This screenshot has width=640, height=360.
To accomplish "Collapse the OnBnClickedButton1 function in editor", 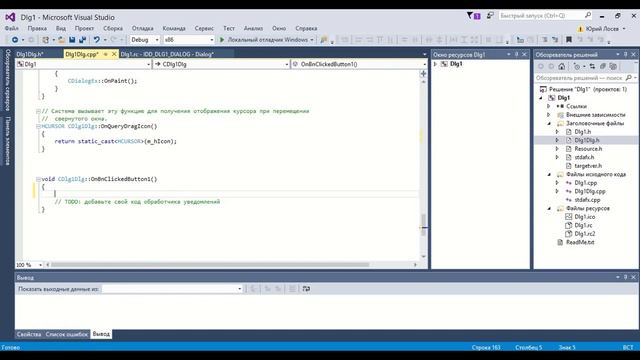I will click(38, 179).
